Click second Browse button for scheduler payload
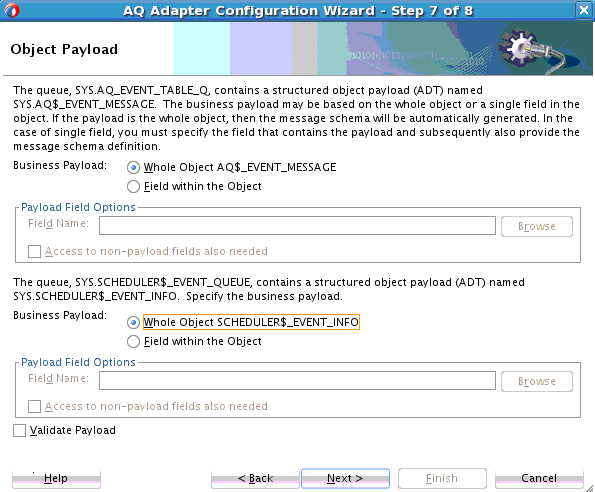 pos(537,381)
